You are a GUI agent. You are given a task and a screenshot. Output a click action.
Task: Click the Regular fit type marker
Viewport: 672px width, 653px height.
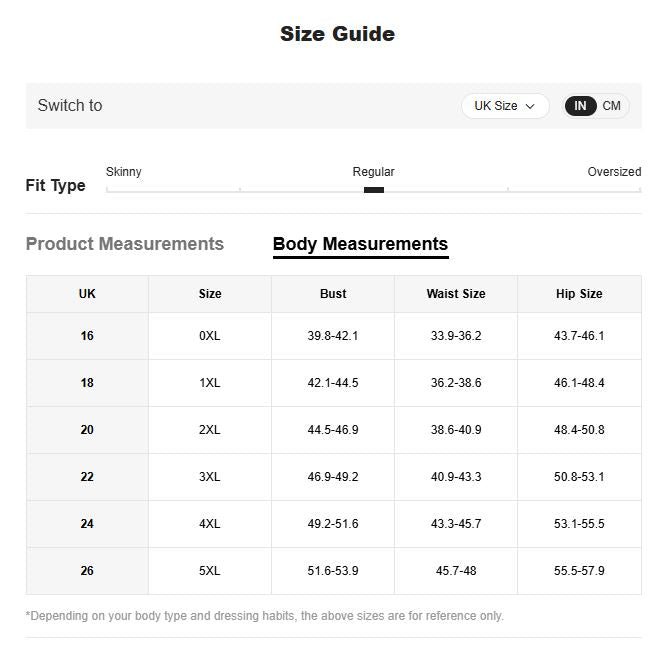[374, 190]
